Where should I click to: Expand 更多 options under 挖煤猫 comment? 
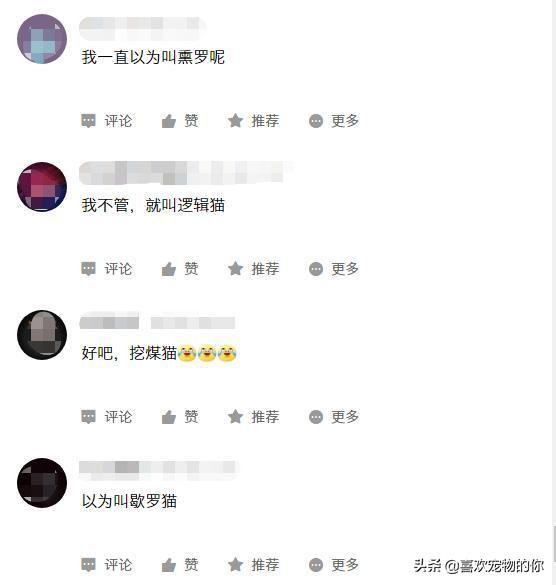pyautogui.click(x=316, y=417)
